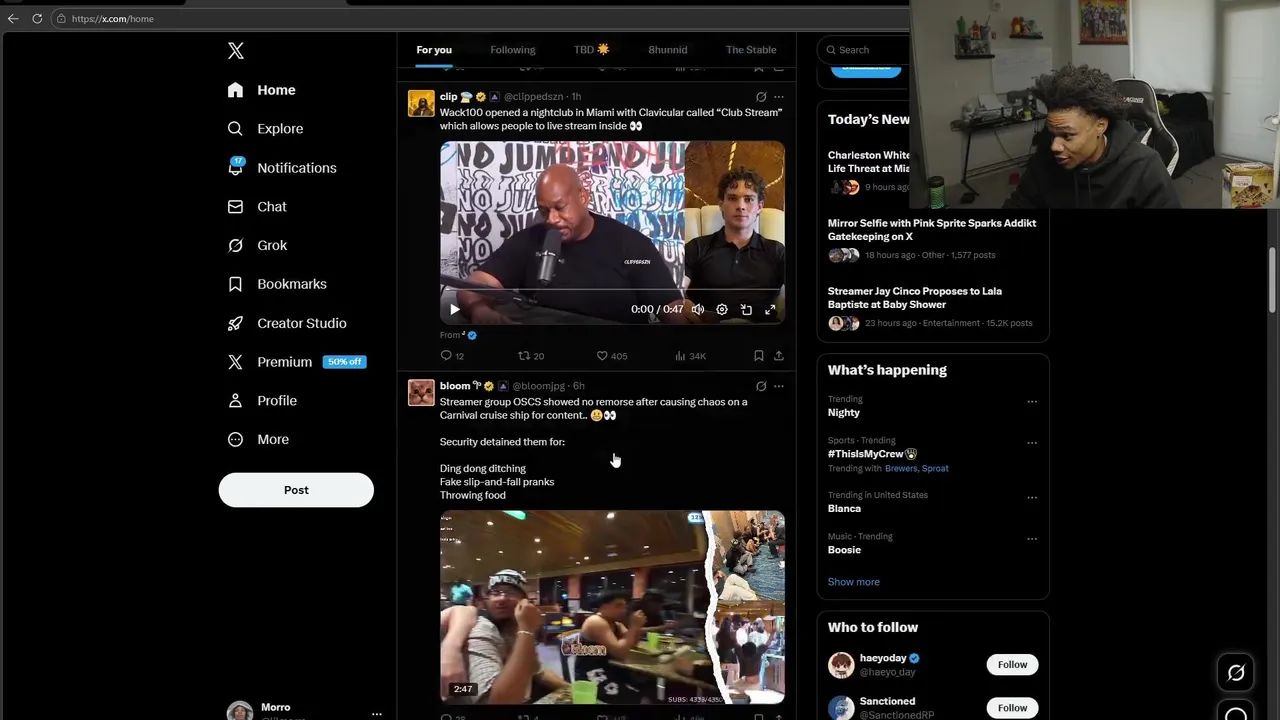Open video settings gear on Wack100 clip
The width and height of the screenshot is (1280, 720).
(722, 310)
